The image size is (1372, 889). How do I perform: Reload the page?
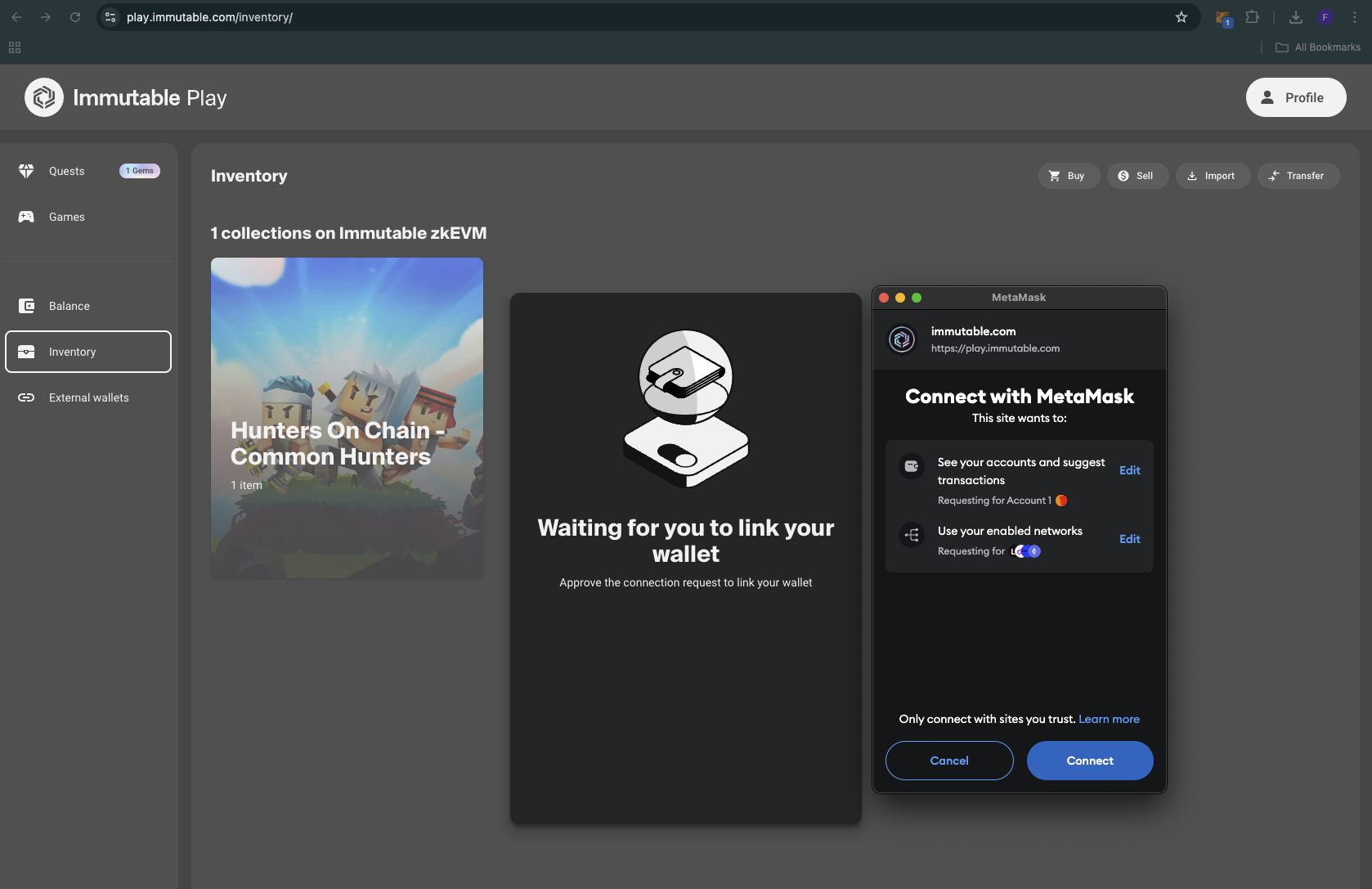point(75,17)
